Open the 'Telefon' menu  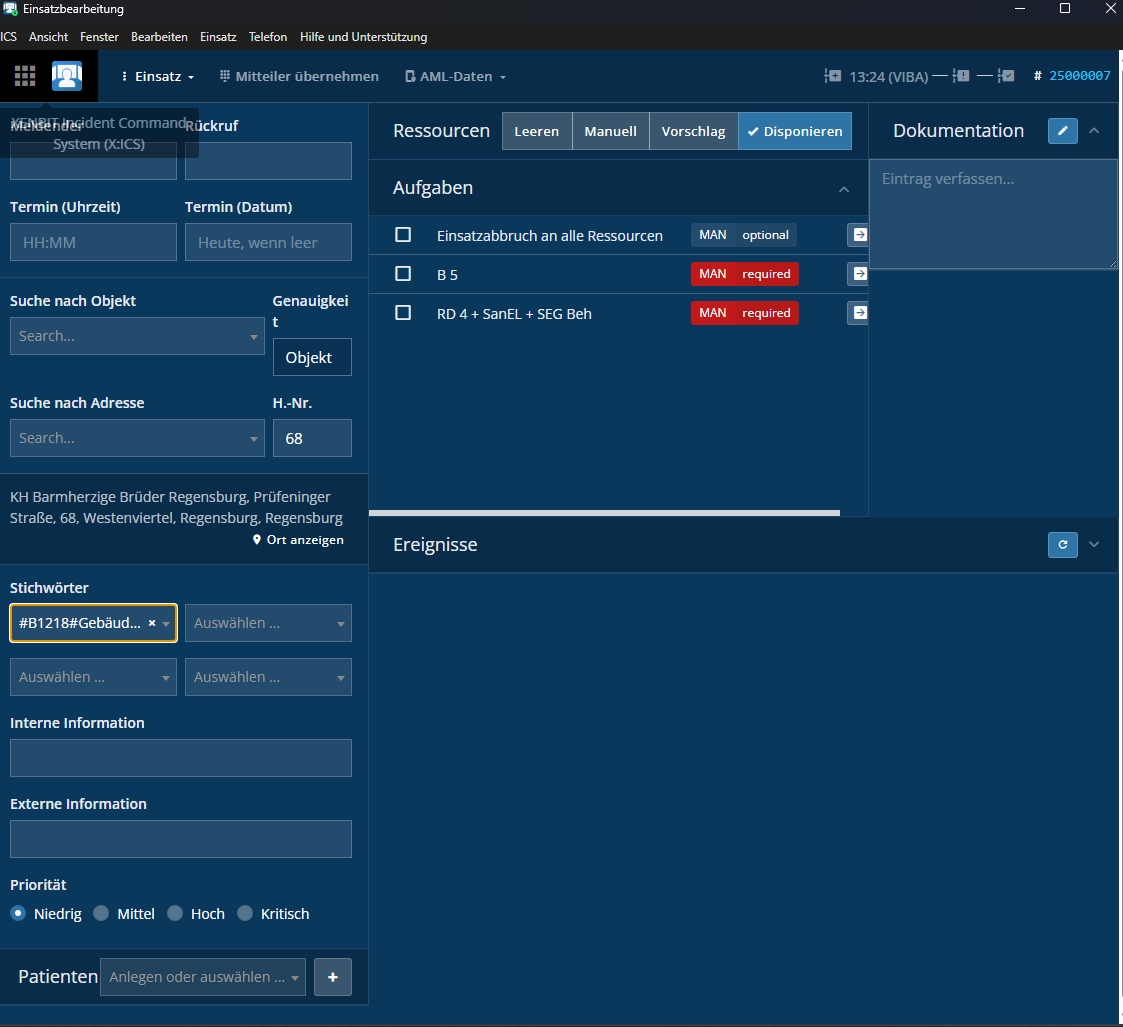point(268,37)
